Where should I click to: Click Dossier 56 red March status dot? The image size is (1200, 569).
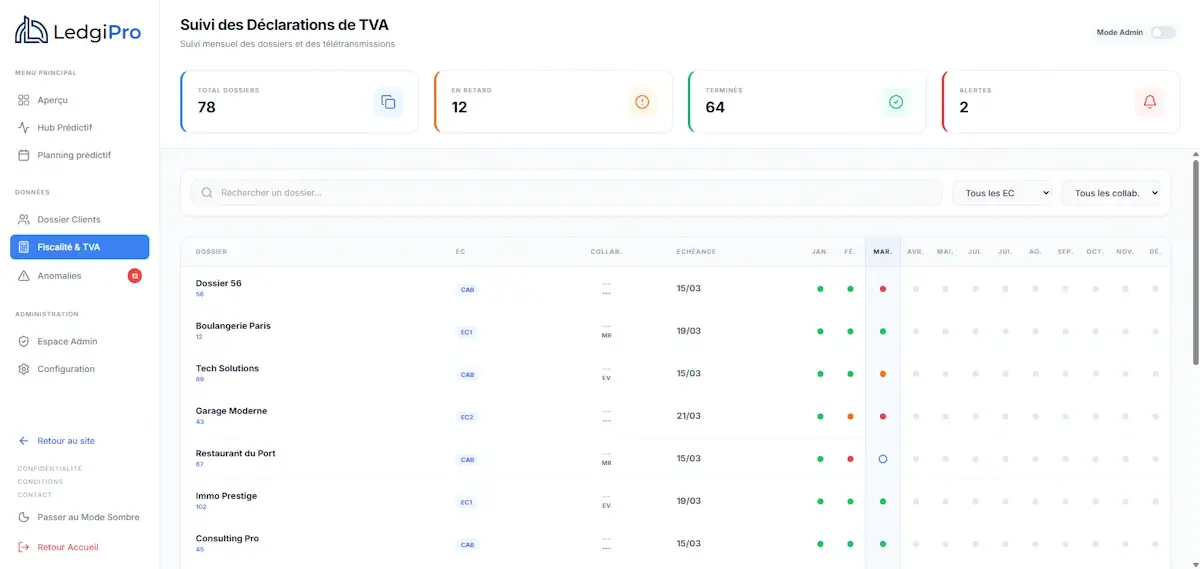(882, 289)
